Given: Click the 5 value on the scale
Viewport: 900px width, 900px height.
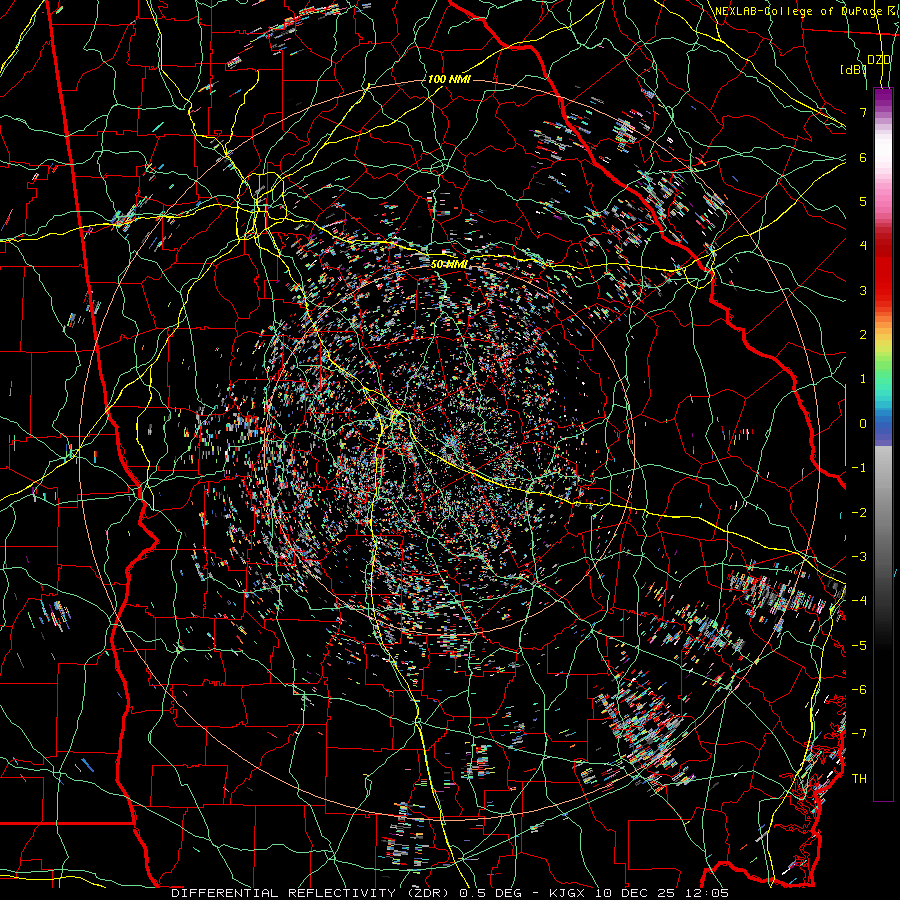Looking at the screenshot, I should pos(863,201).
